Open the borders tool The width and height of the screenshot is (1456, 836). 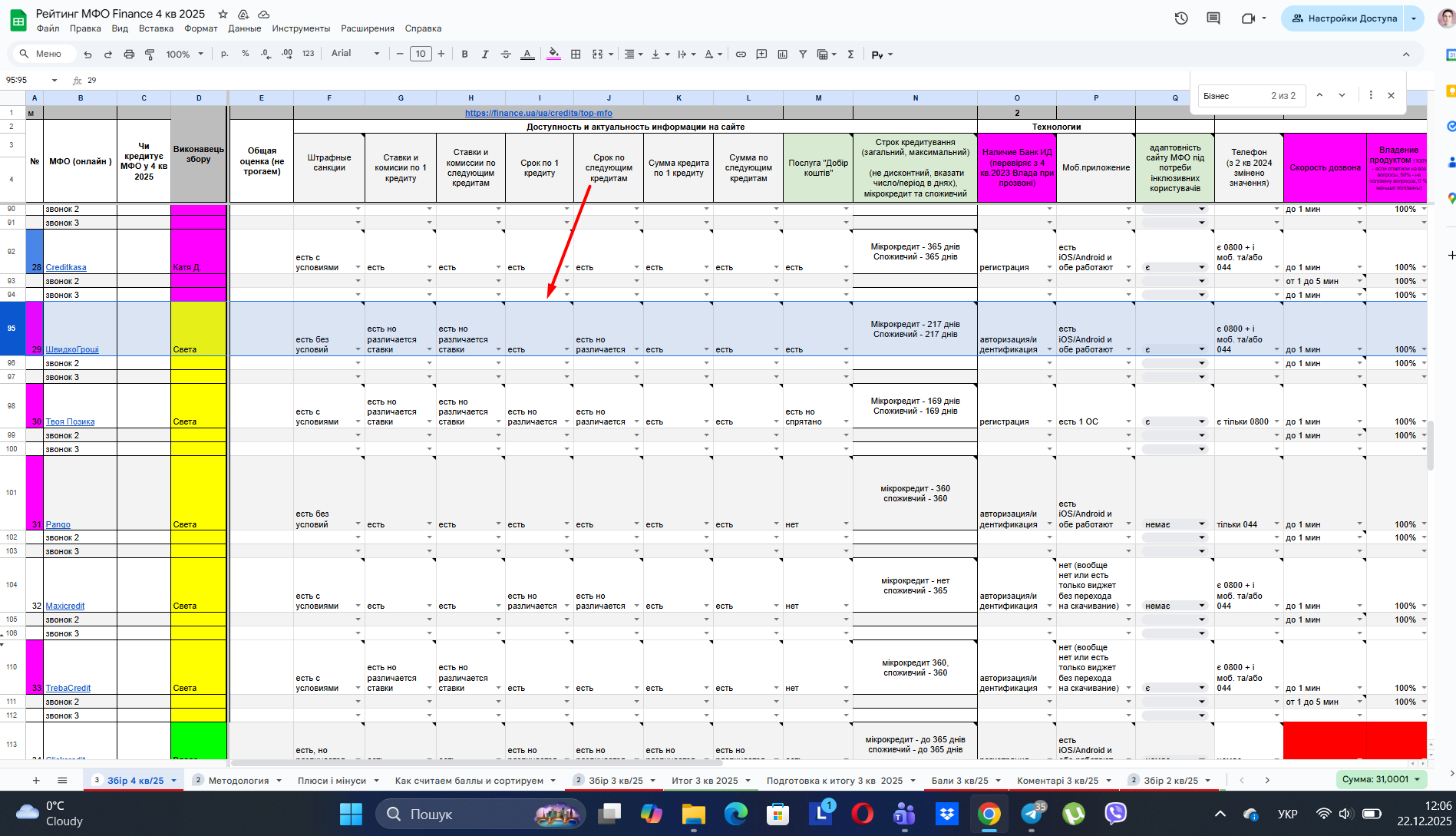pos(576,55)
